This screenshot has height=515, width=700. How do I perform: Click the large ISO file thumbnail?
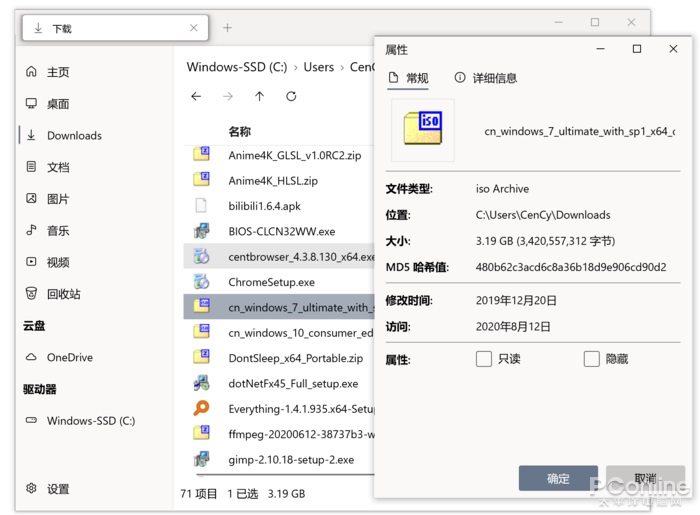coord(423,129)
